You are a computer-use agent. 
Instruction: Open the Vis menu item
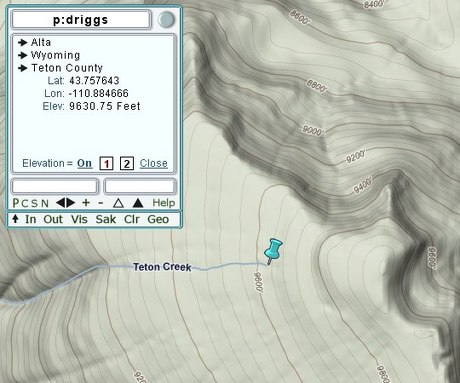(x=79, y=219)
